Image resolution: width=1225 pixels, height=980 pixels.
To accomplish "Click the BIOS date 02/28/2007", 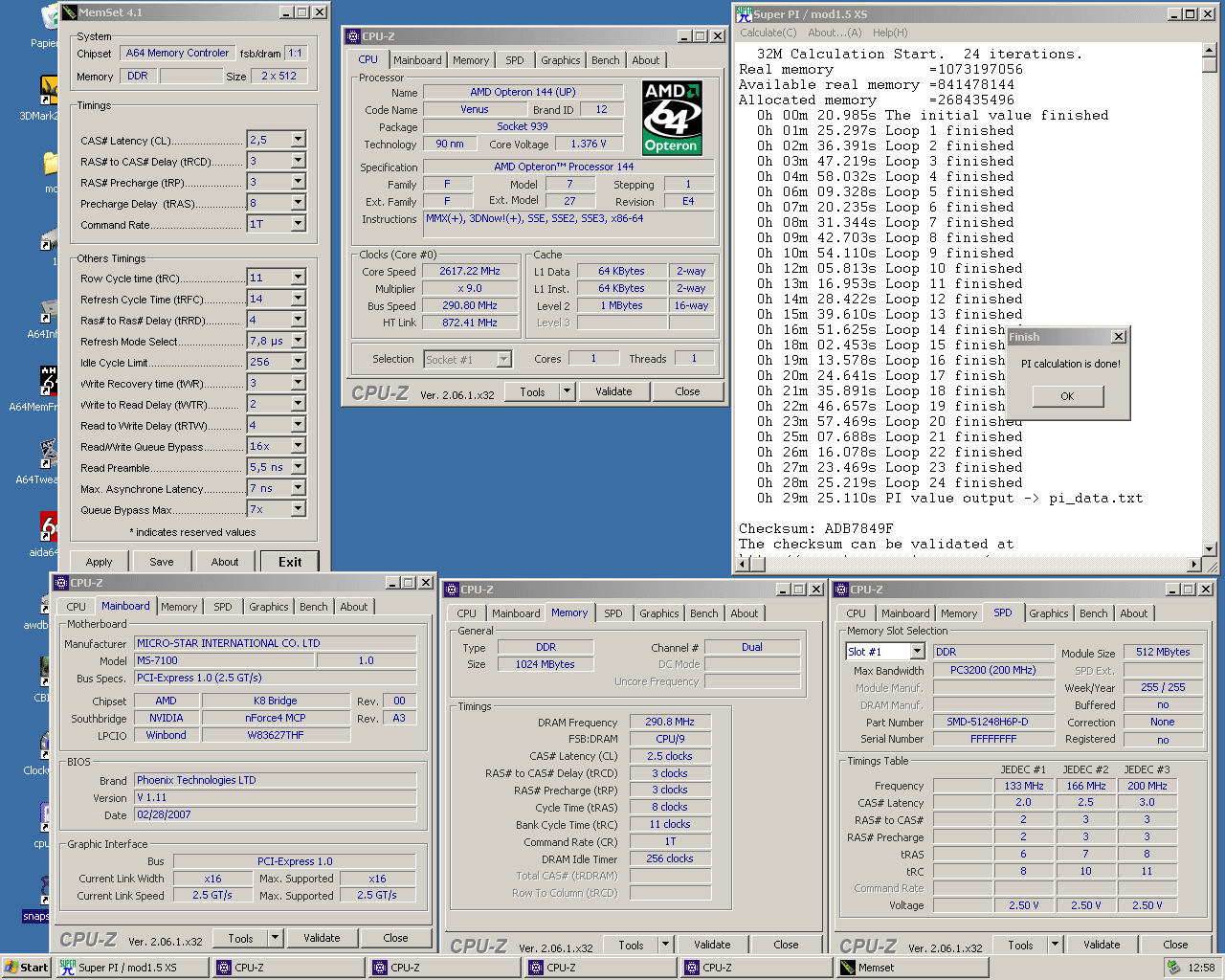I will [x=275, y=814].
